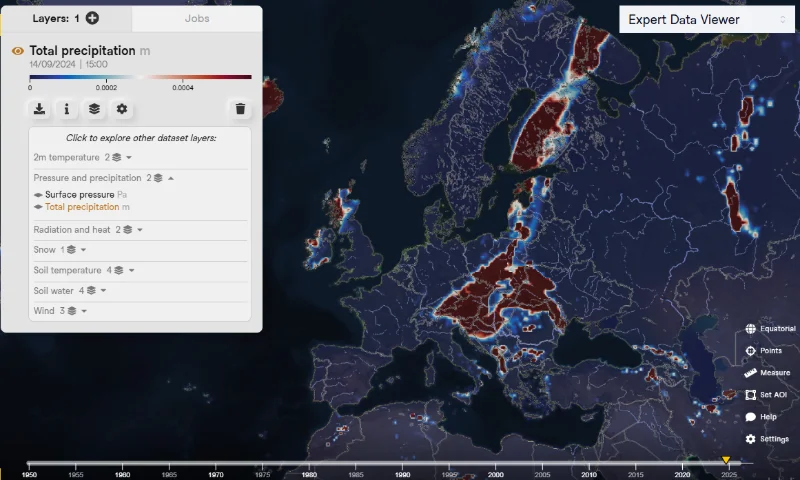Add a new layer with the plus icon
The width and height of the screenshot is (800, 480).
pos(92,18)
